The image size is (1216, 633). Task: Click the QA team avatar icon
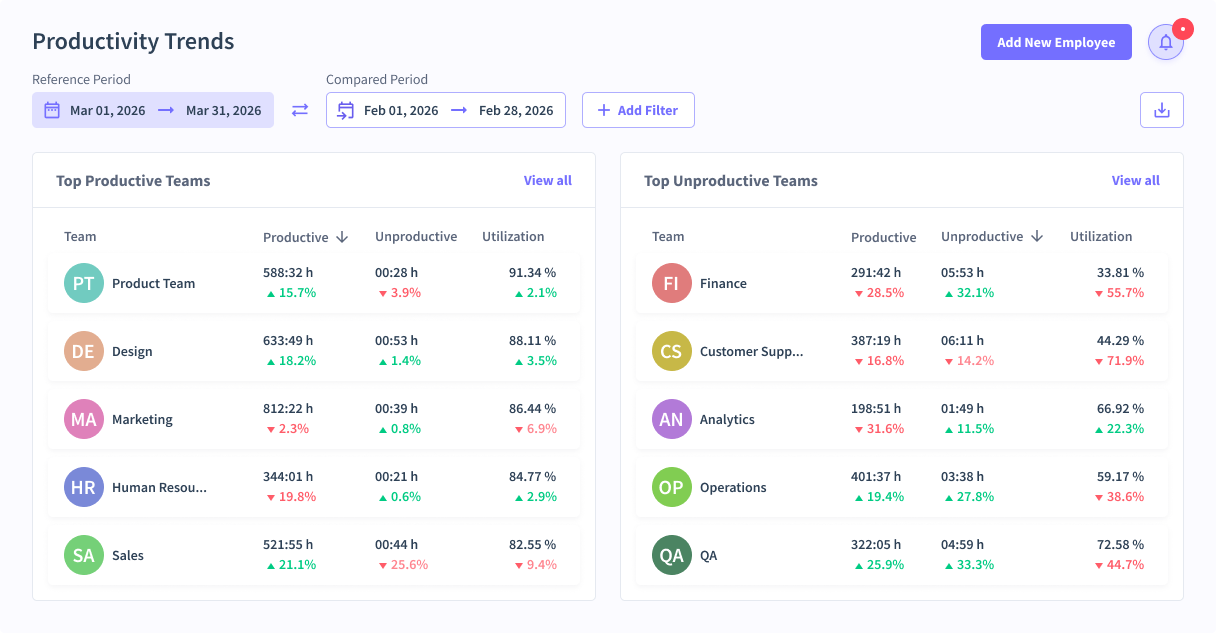coord(671,555)
